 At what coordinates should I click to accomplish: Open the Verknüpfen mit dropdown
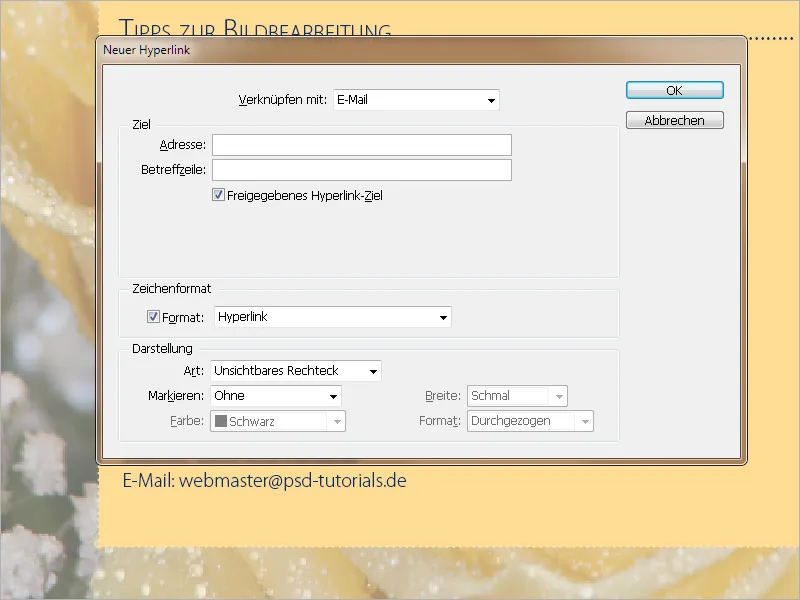point(416,100)
